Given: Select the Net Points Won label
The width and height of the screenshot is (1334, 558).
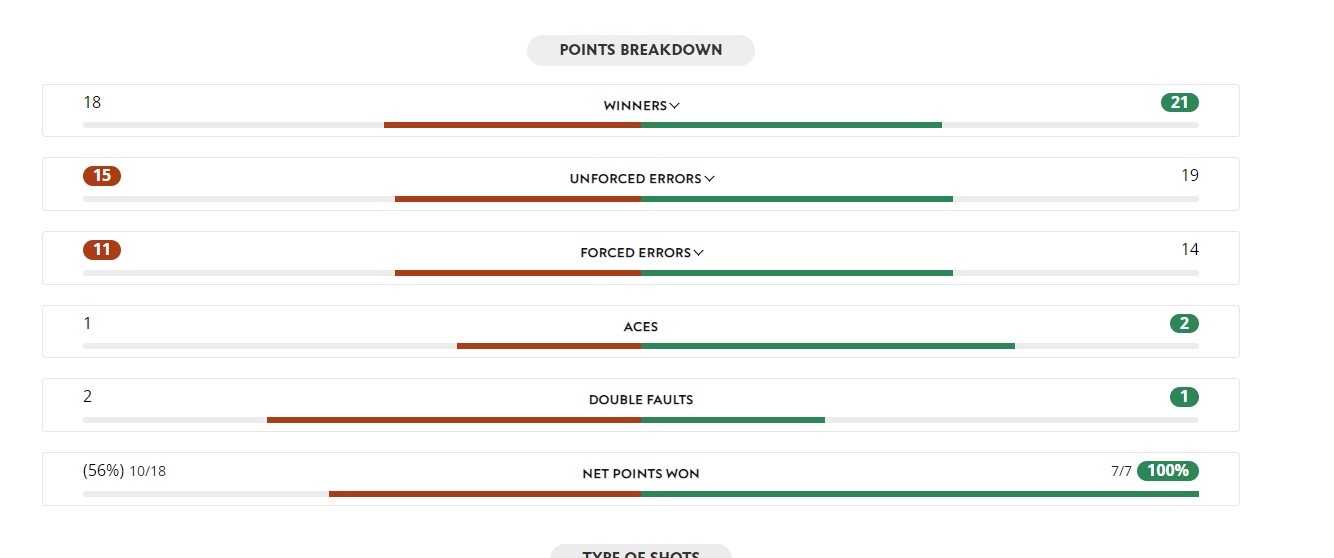Looking at the screenshot, I should point(640,474).
